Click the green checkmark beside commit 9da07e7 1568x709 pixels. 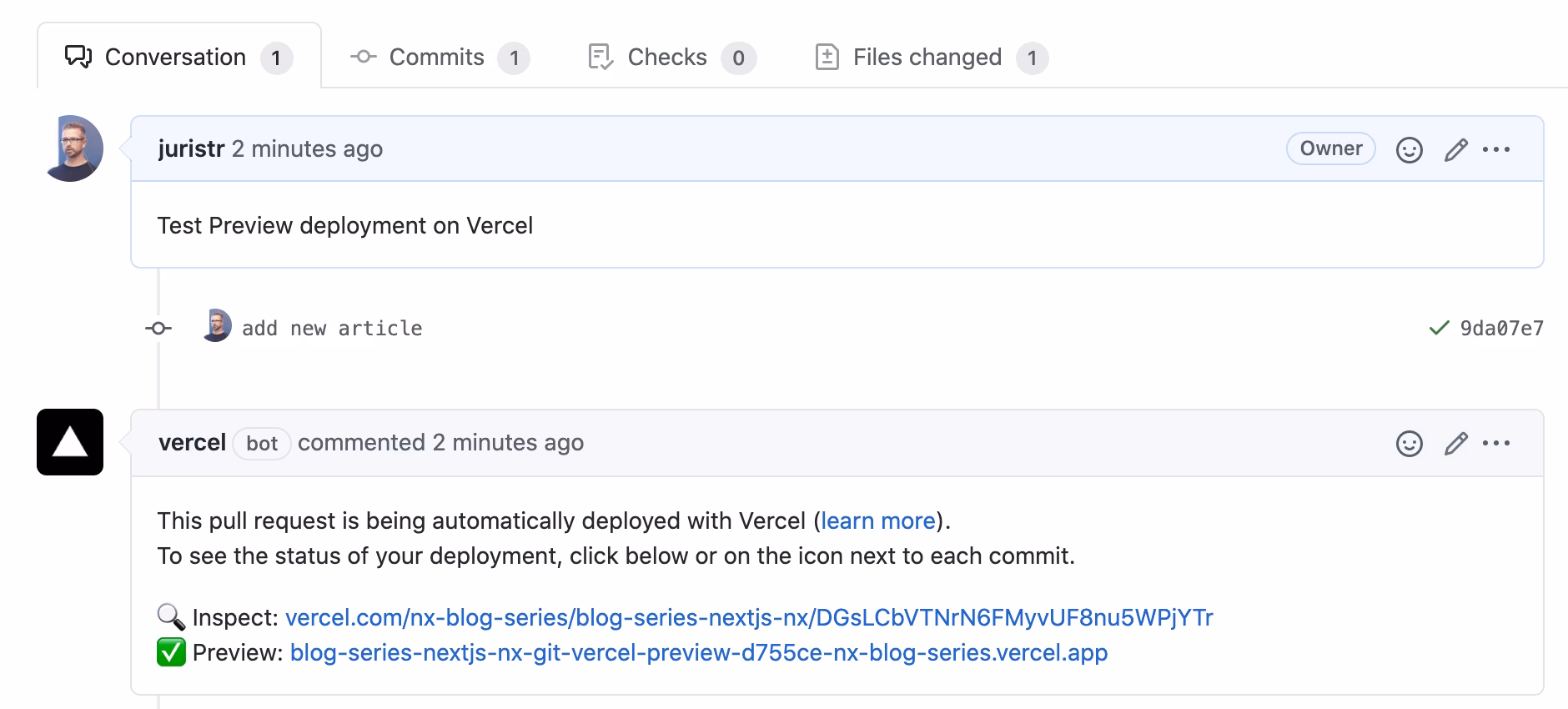[x=1439, y=329]
